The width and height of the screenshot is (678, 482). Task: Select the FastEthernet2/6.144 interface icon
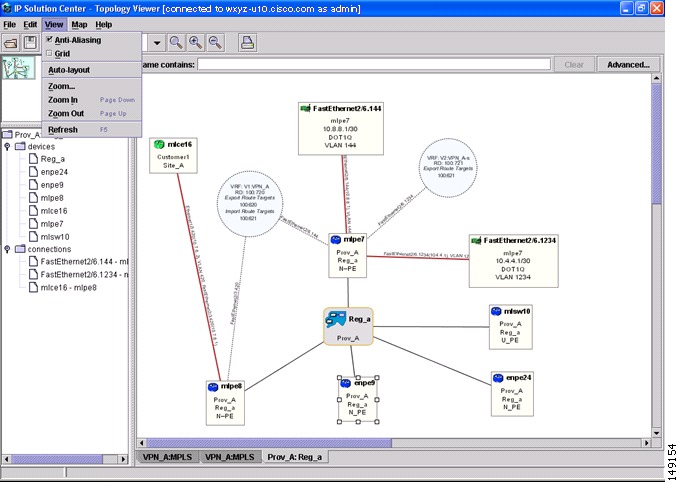tap(305, 109)
